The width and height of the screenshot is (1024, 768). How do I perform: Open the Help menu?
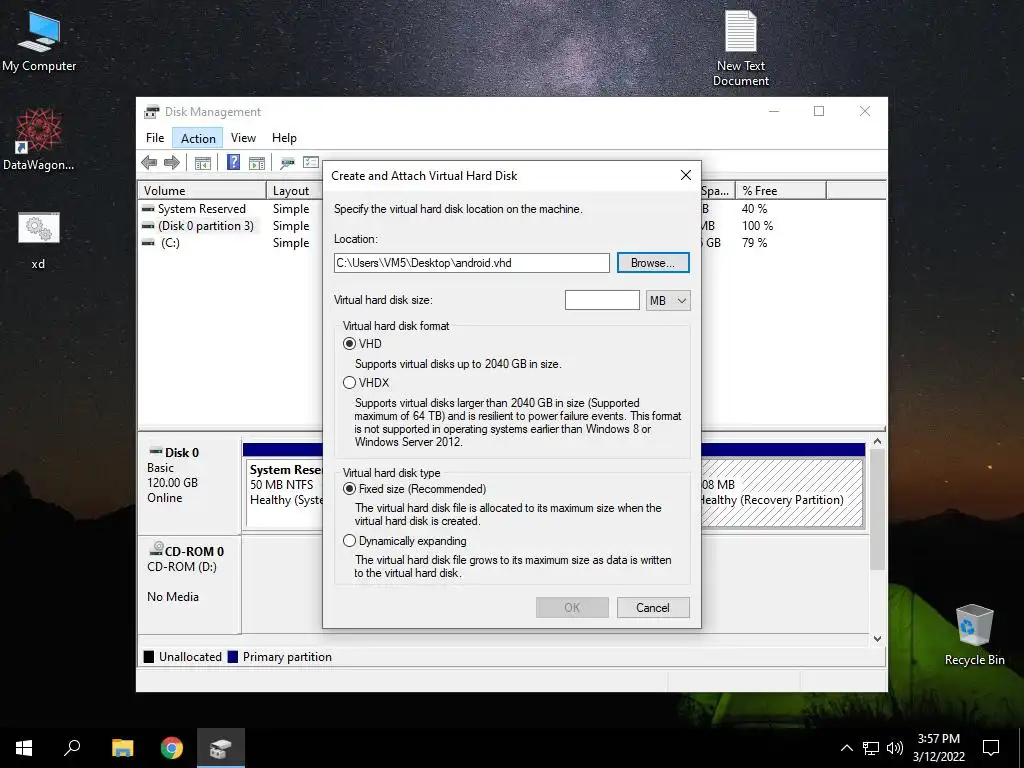tap(284, 138)
